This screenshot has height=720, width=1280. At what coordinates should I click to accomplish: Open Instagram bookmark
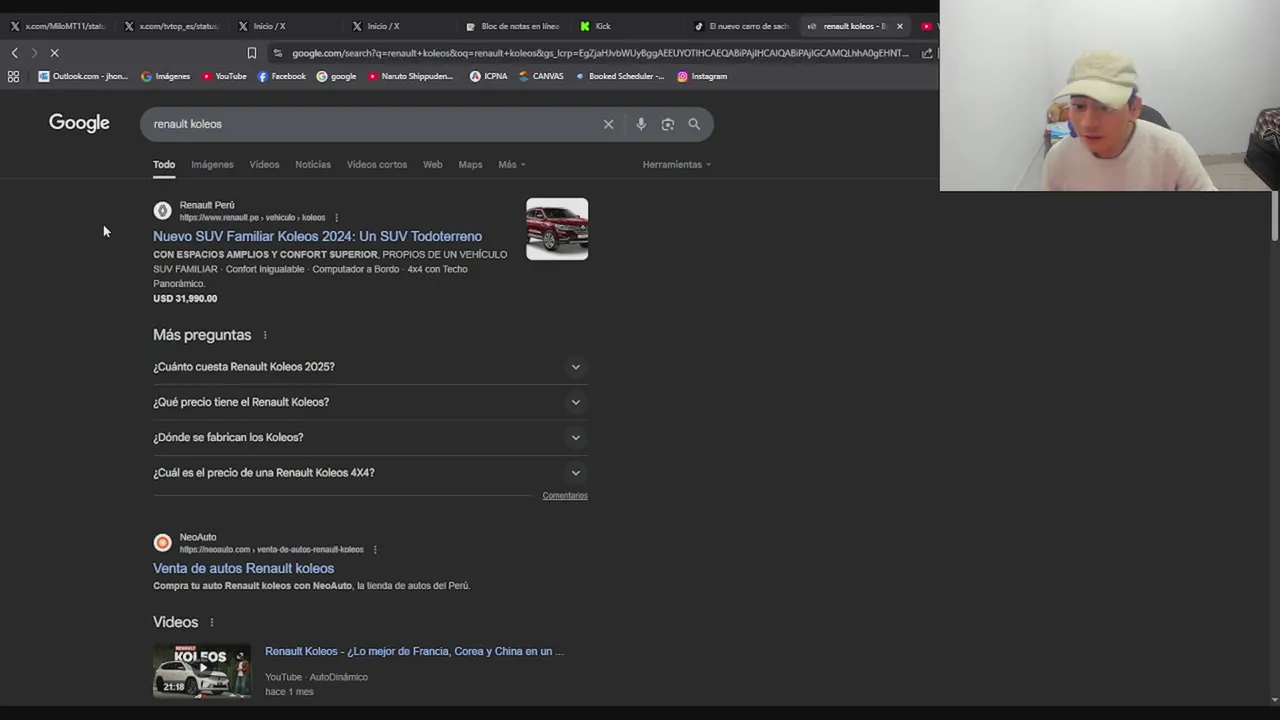click(x=702, y=76)
